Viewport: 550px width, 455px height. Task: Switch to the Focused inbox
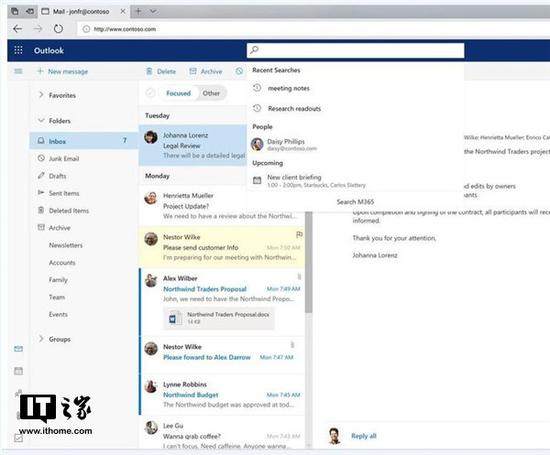point(178,93)
